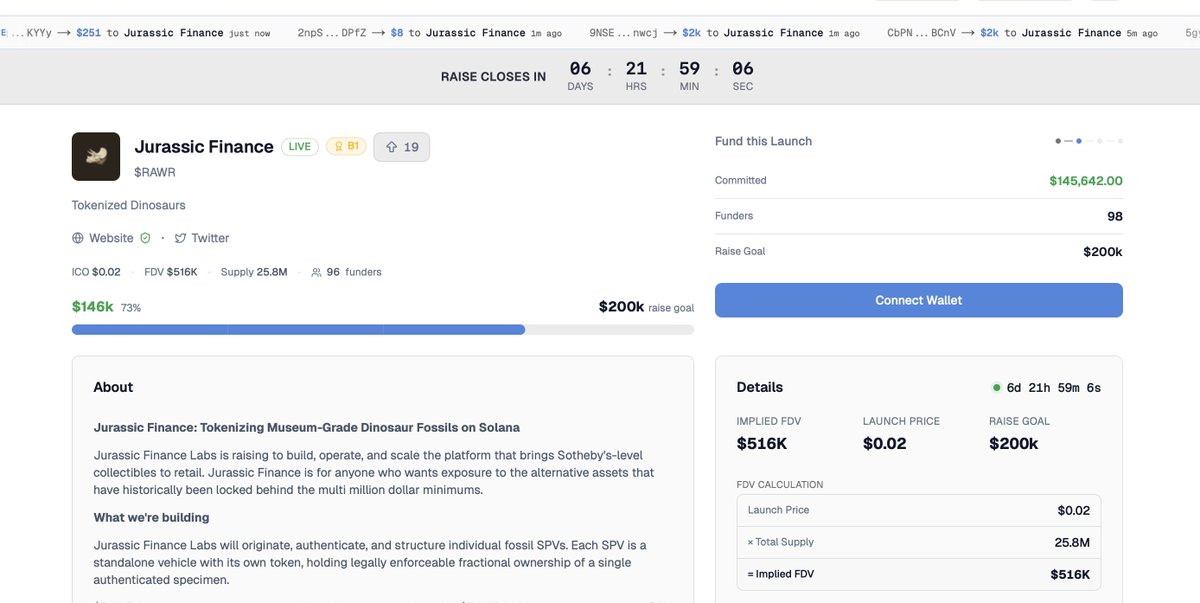Click the Jurassic Finance dinosaur logo thumbnail

[x=96, y=157]
